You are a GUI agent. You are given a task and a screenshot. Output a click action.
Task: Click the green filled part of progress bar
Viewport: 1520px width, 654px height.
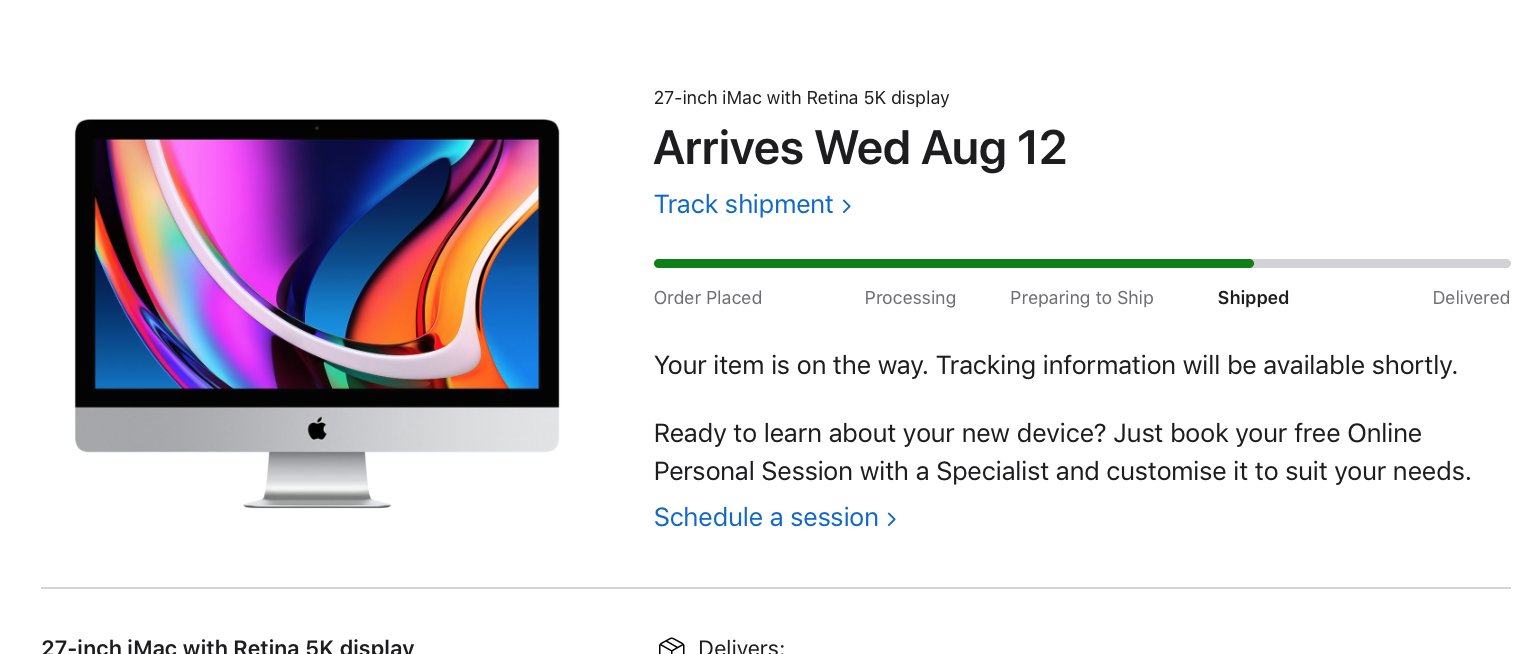pyautogui.click(x=953, y=264)
